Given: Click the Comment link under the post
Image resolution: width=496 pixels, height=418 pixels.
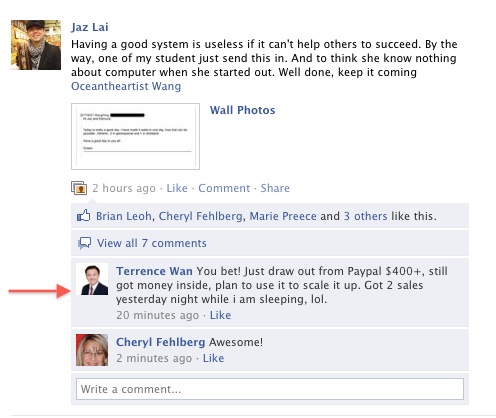Looking at the screenshot, I should tap(224, 188).
